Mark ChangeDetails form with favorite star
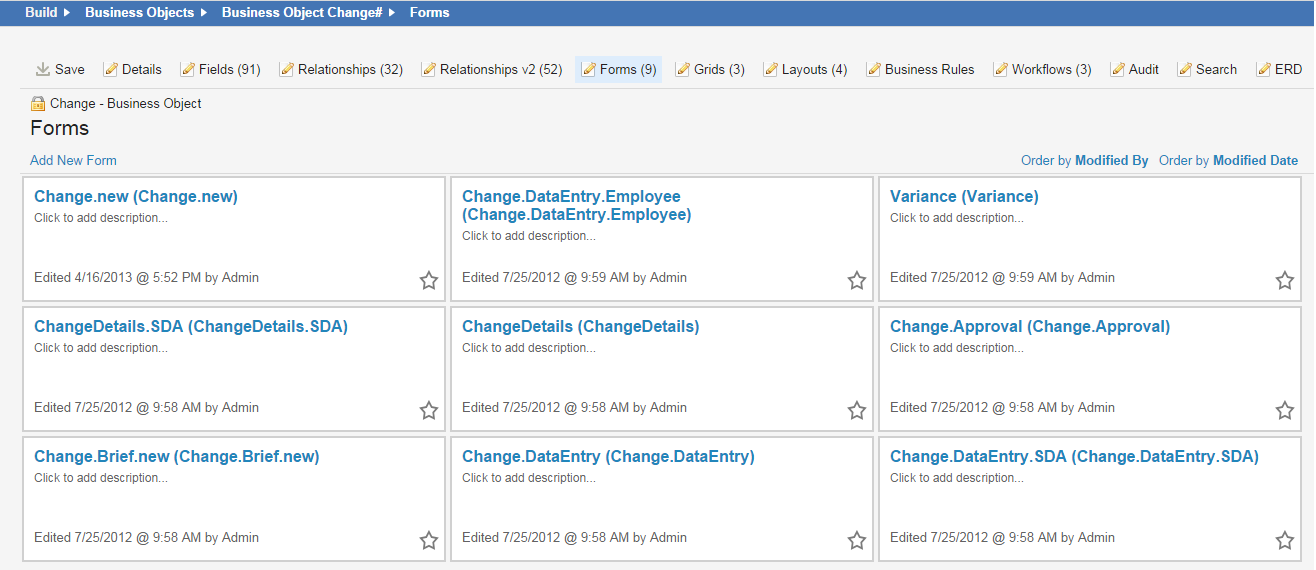 pyautogui.click(x=857, y=411)
